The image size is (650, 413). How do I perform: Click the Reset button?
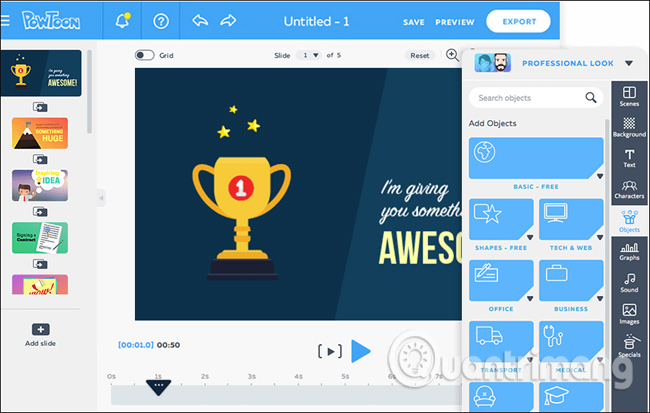point(420,55)
